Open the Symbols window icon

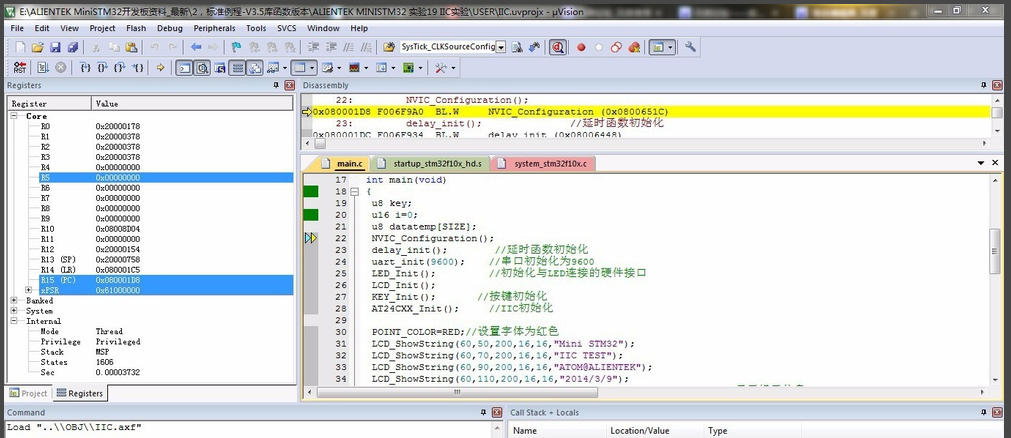pos(220,68)
